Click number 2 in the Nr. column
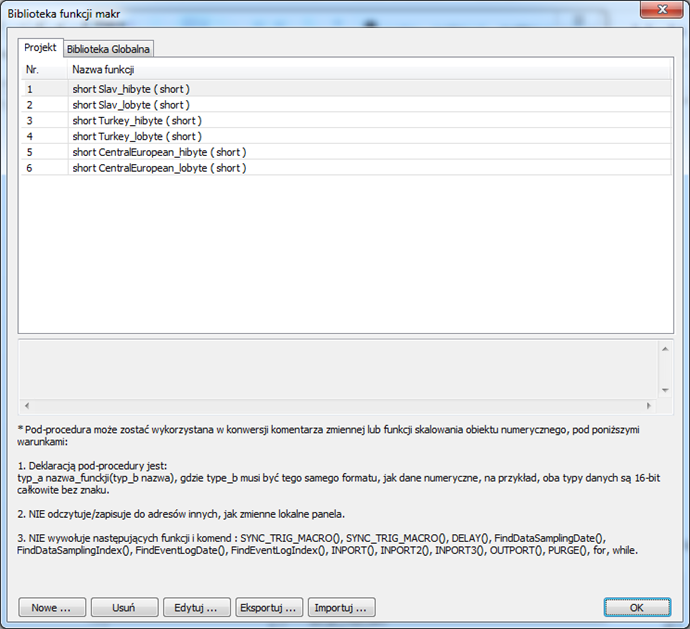 (x=29, y=105)
